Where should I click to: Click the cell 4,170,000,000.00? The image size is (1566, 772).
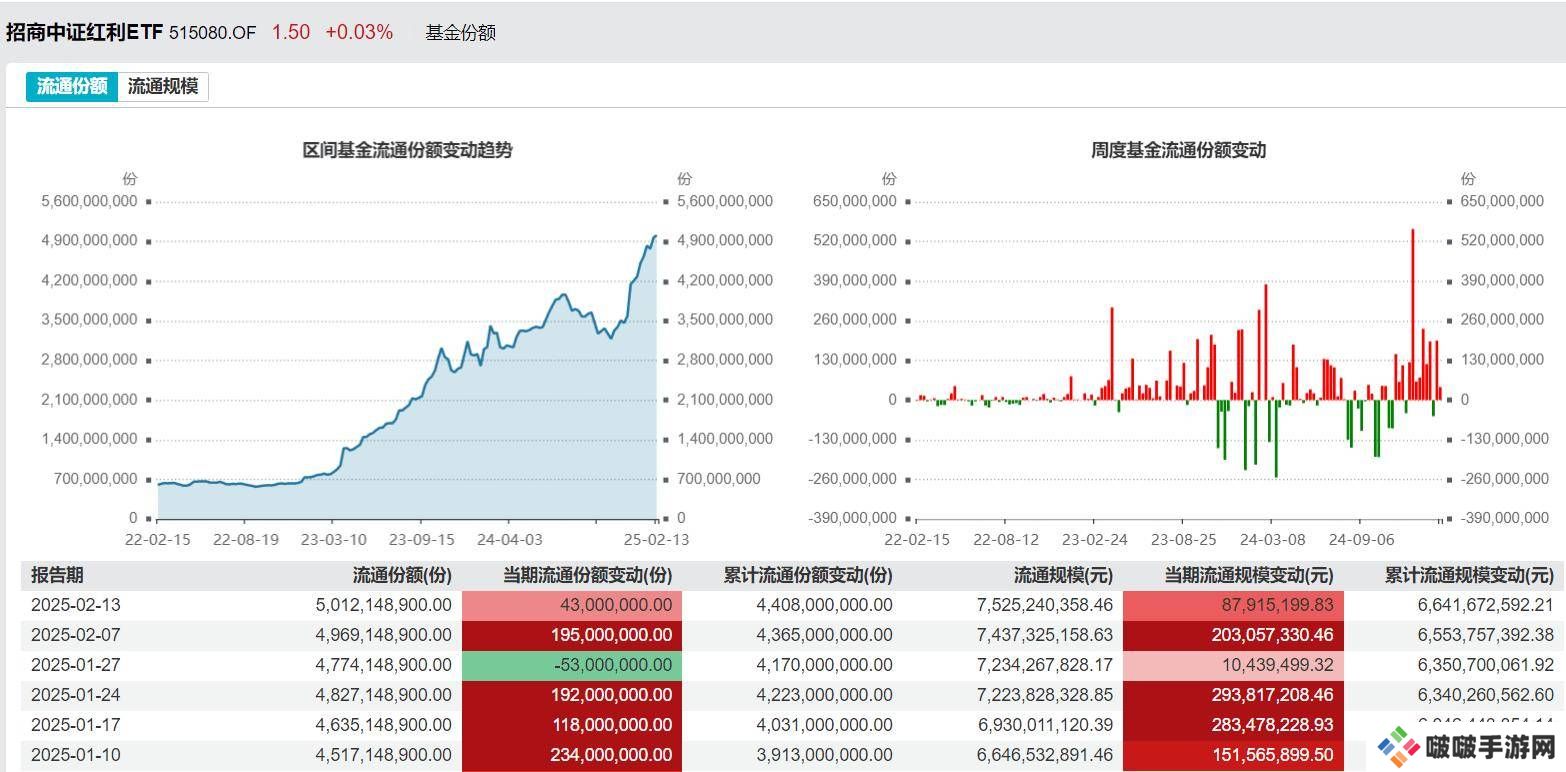[824, 665]
